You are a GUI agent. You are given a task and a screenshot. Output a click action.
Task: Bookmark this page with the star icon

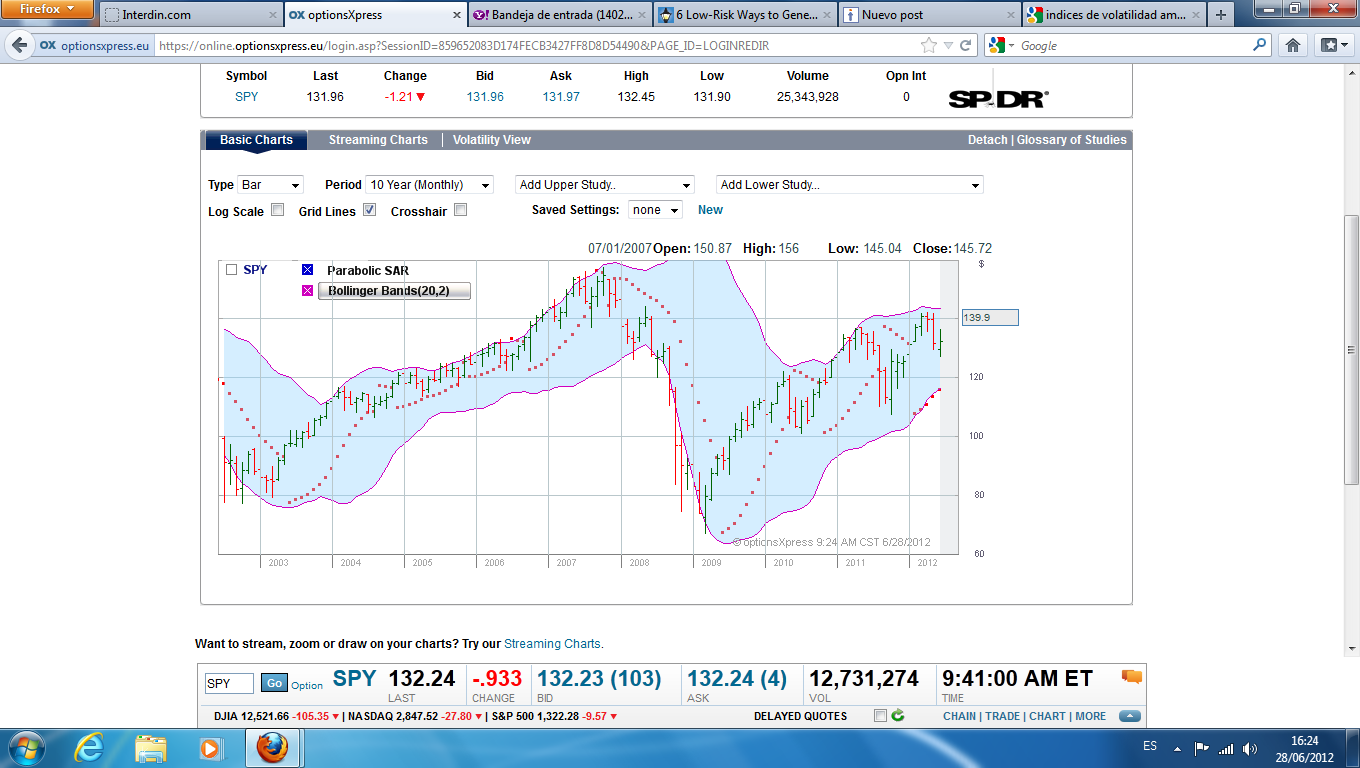coord(929,45)
